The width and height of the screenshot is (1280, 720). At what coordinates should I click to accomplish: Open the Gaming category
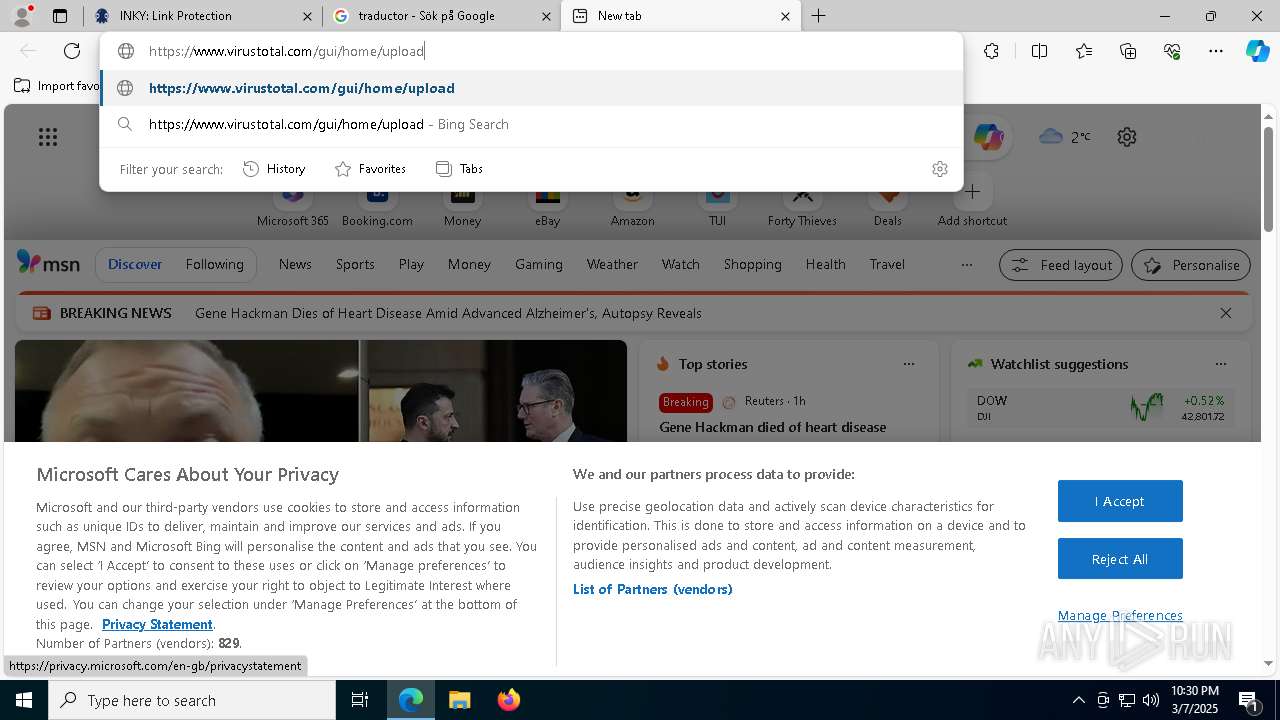539,265
